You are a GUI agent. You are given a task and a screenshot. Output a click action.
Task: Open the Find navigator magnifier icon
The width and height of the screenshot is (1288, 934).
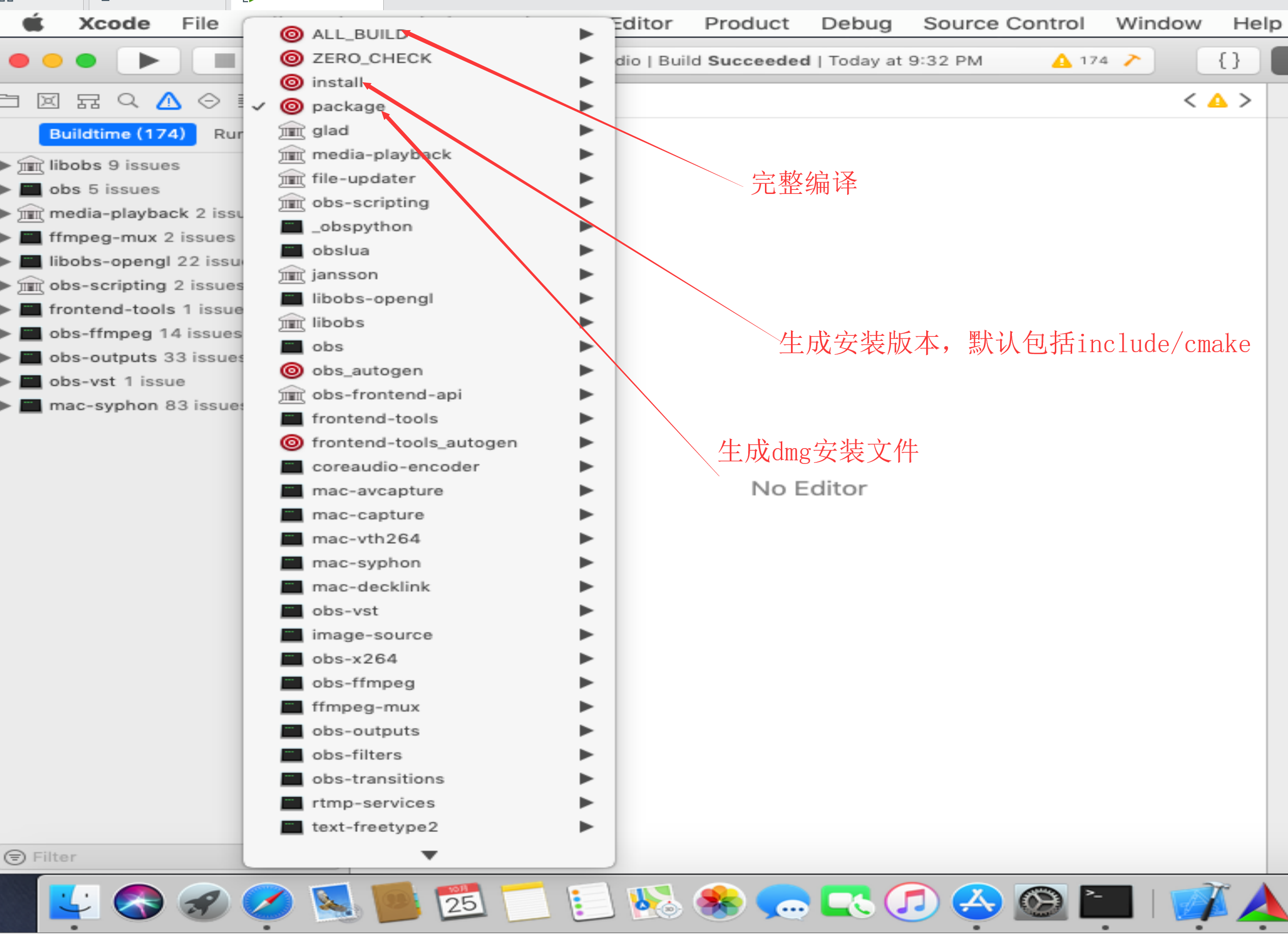128,101
